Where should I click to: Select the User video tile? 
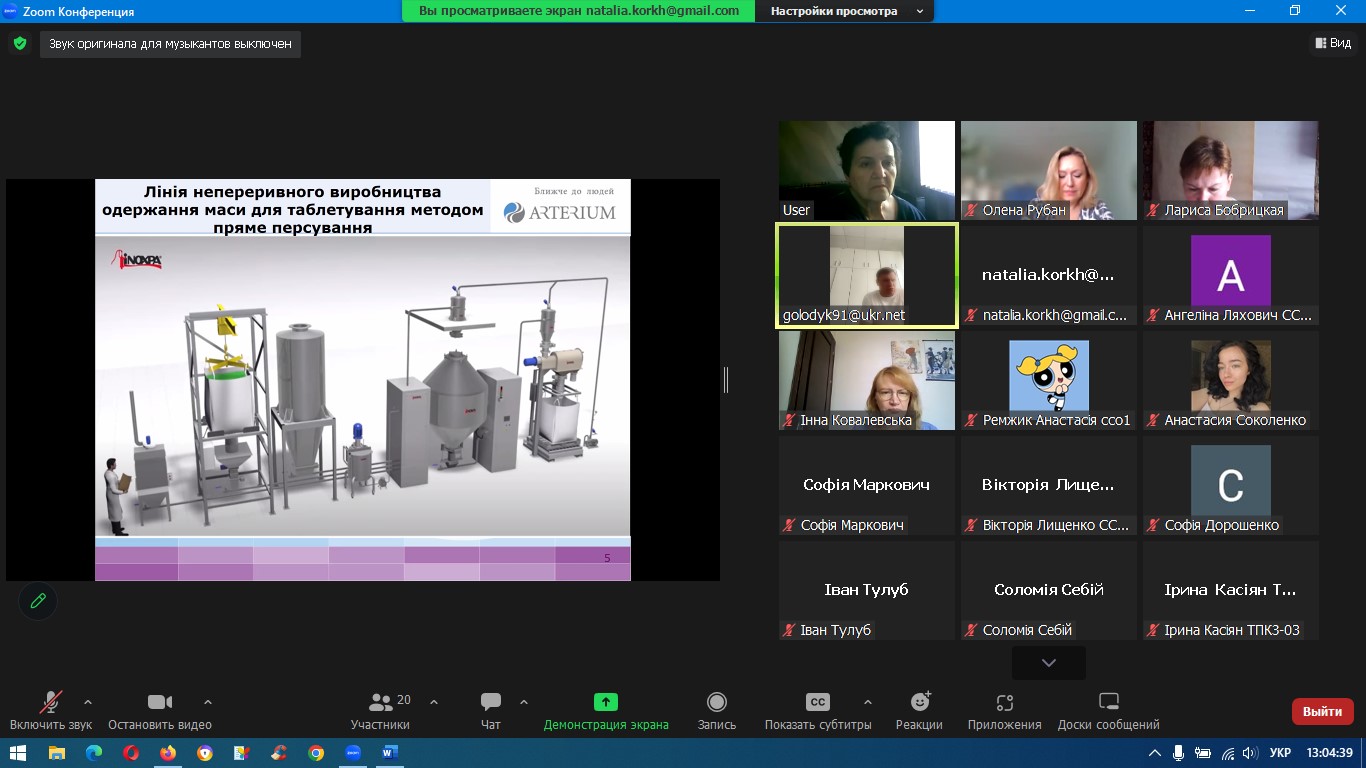(x=867, y=170)
